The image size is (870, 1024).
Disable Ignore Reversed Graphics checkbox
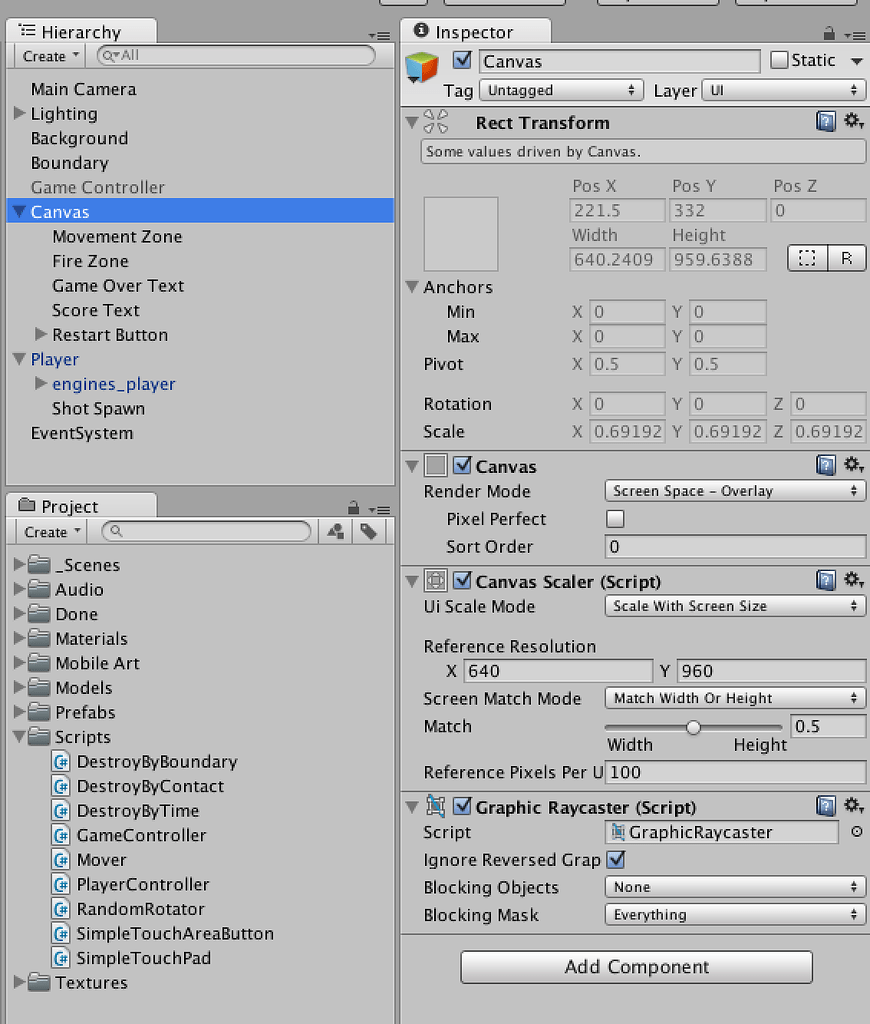click(616, 860)
